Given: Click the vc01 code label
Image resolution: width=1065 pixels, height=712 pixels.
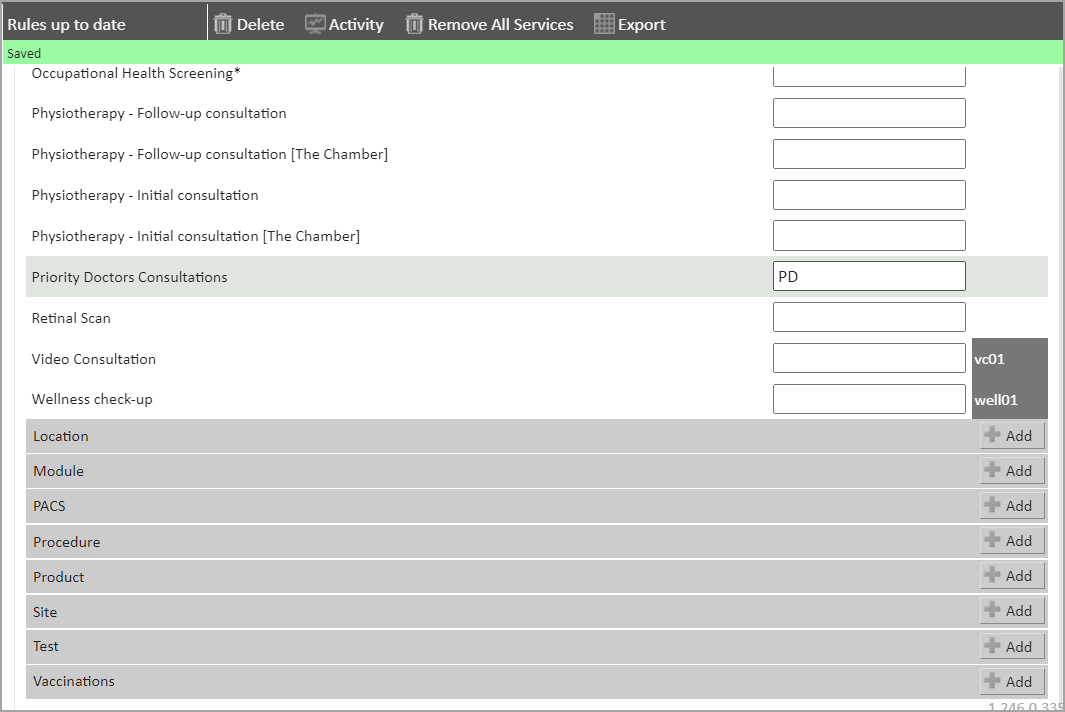Looking at the screenshot, I should 990,359.
